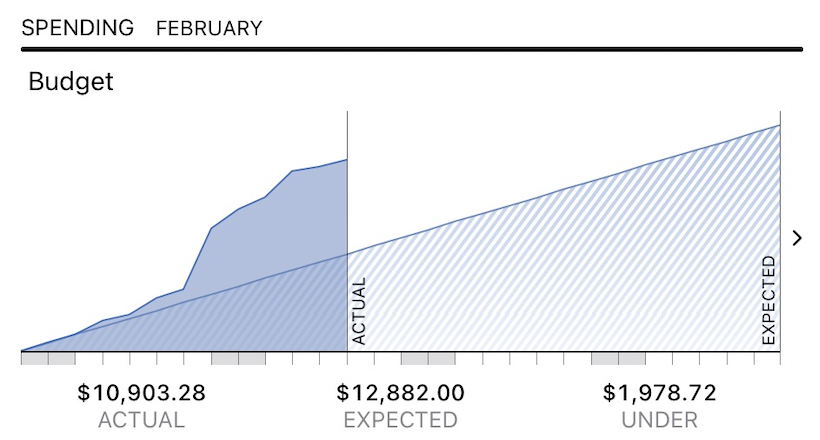Click the UNDER label below the amount

point(659,420)
